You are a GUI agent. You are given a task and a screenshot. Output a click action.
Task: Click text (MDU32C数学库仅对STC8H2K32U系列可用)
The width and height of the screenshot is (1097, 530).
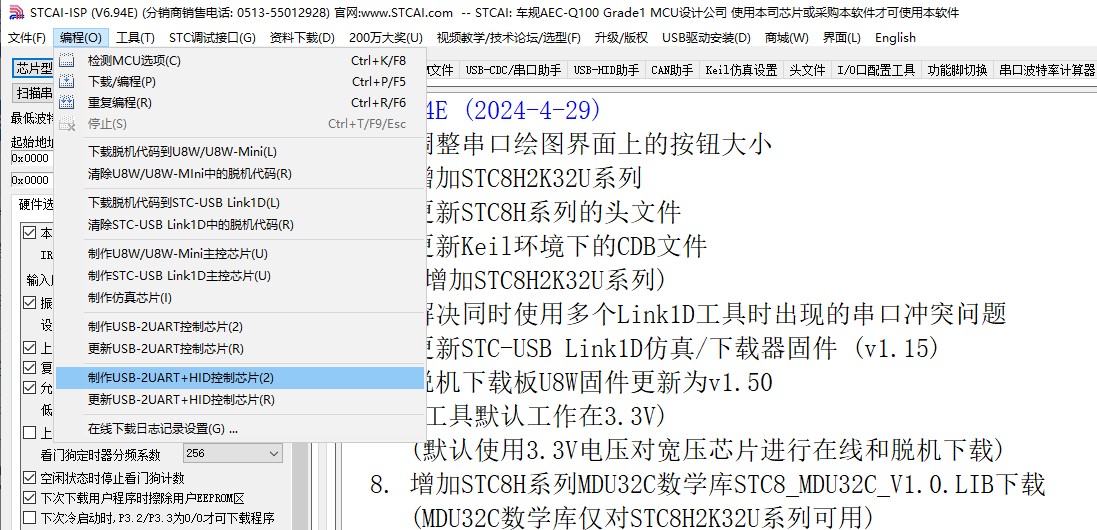(x=643, y=518)
